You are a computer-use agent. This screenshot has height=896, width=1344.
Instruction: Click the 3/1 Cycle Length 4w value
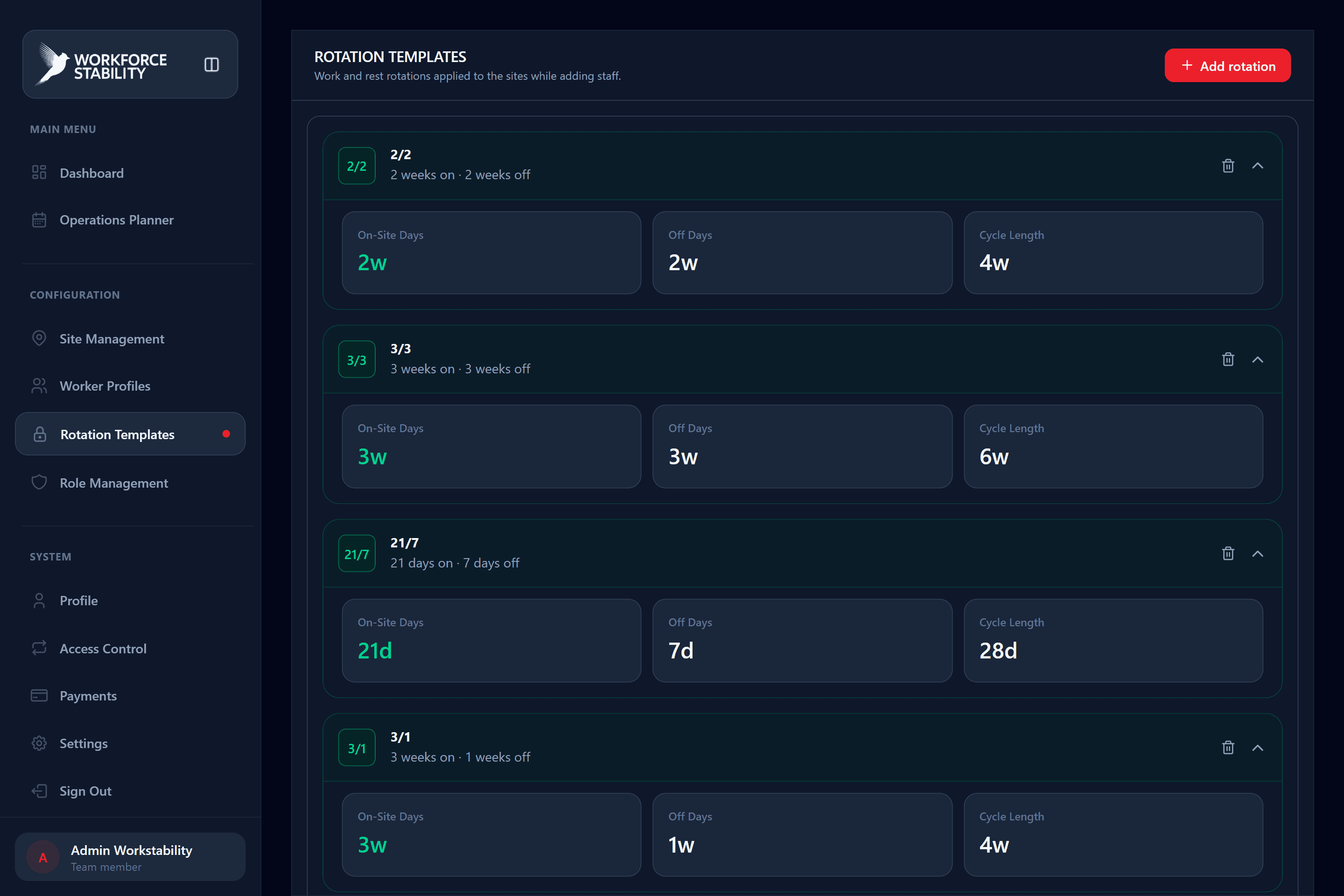coord(994,844)
